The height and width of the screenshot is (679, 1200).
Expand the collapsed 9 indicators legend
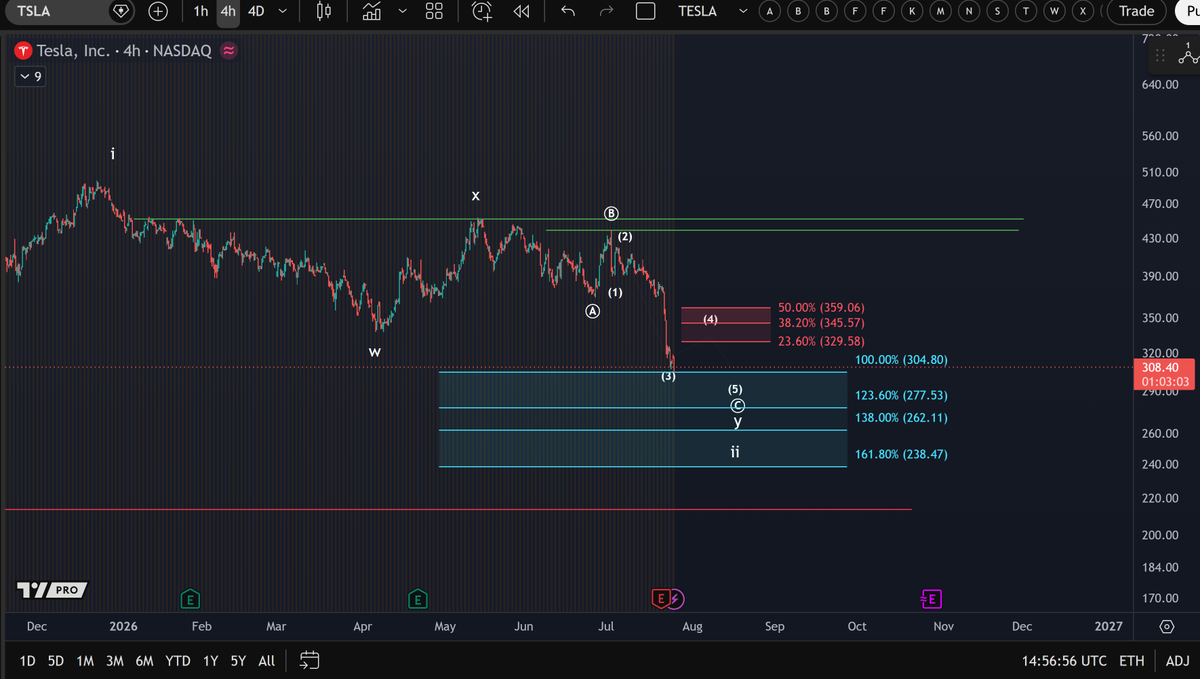coord(29,76)
